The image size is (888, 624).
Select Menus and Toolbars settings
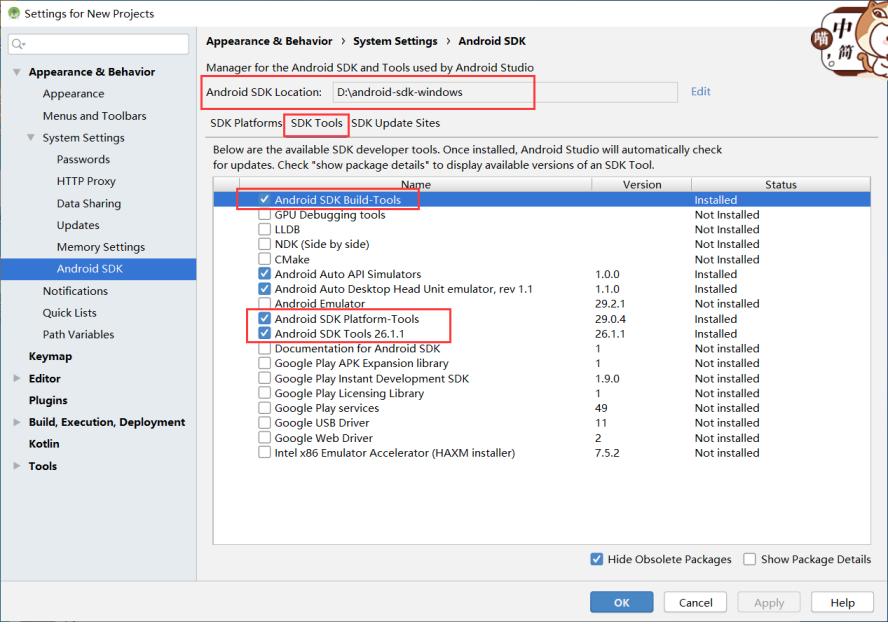94,116
